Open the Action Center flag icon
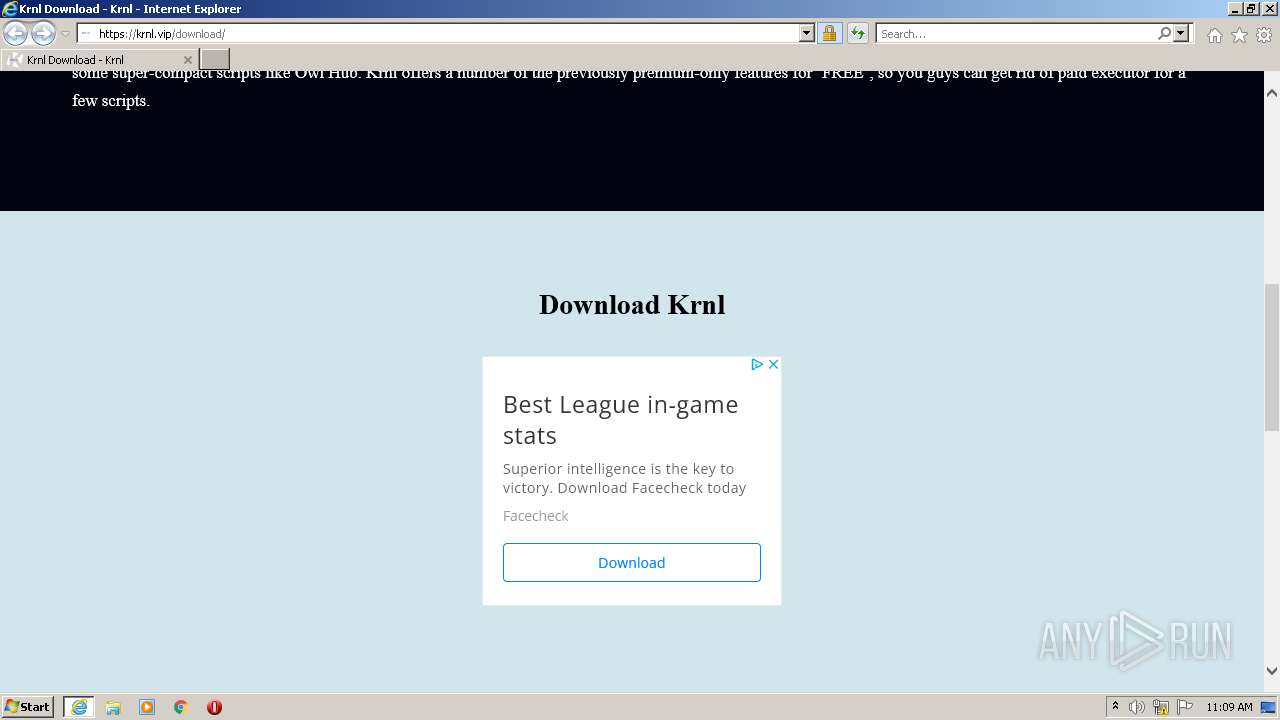Screen dimensions: 1280x720 pyautogui.click(x=1184, y=707)
